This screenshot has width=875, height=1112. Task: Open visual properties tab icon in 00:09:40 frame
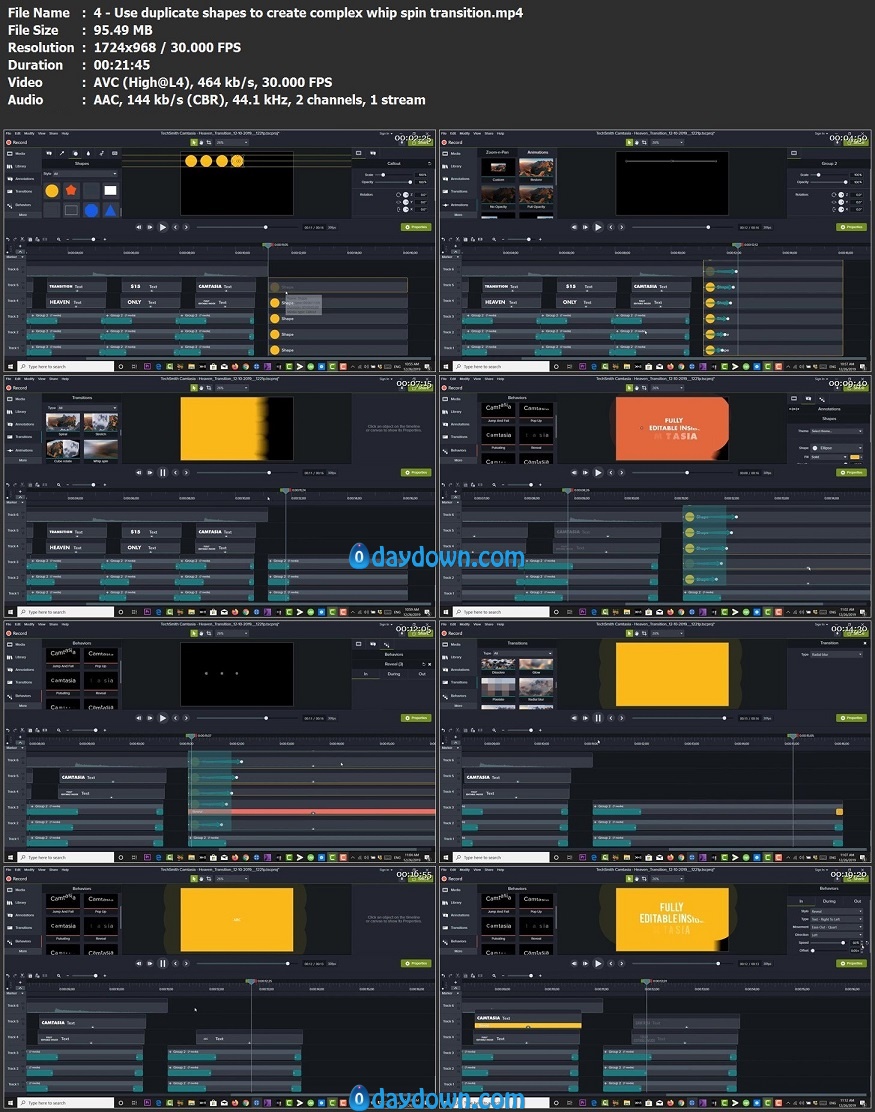pyautogui.click(x=793, y=399)
